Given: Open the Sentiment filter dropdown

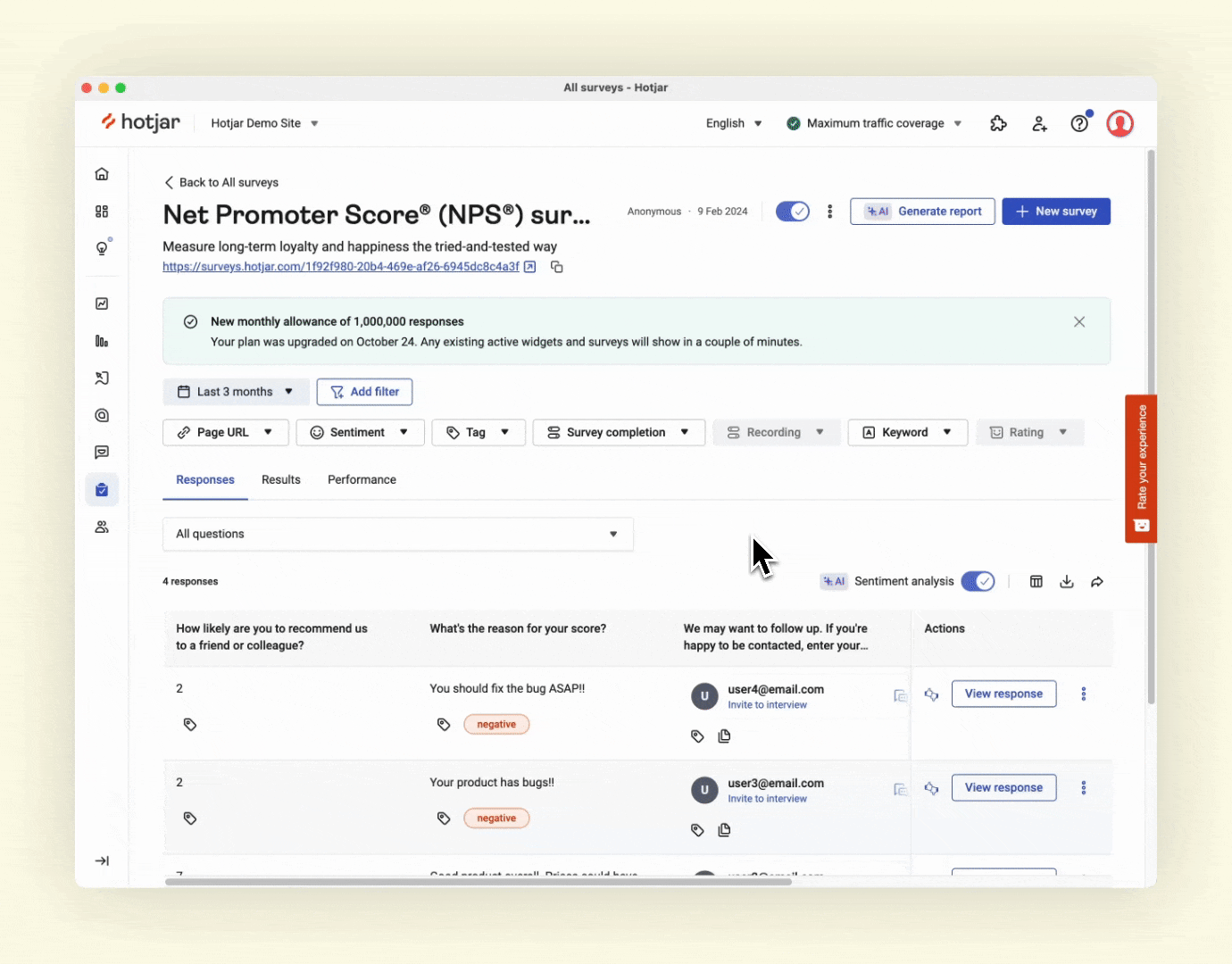Looking at the screenshot, I should click(x=360, y=432).
